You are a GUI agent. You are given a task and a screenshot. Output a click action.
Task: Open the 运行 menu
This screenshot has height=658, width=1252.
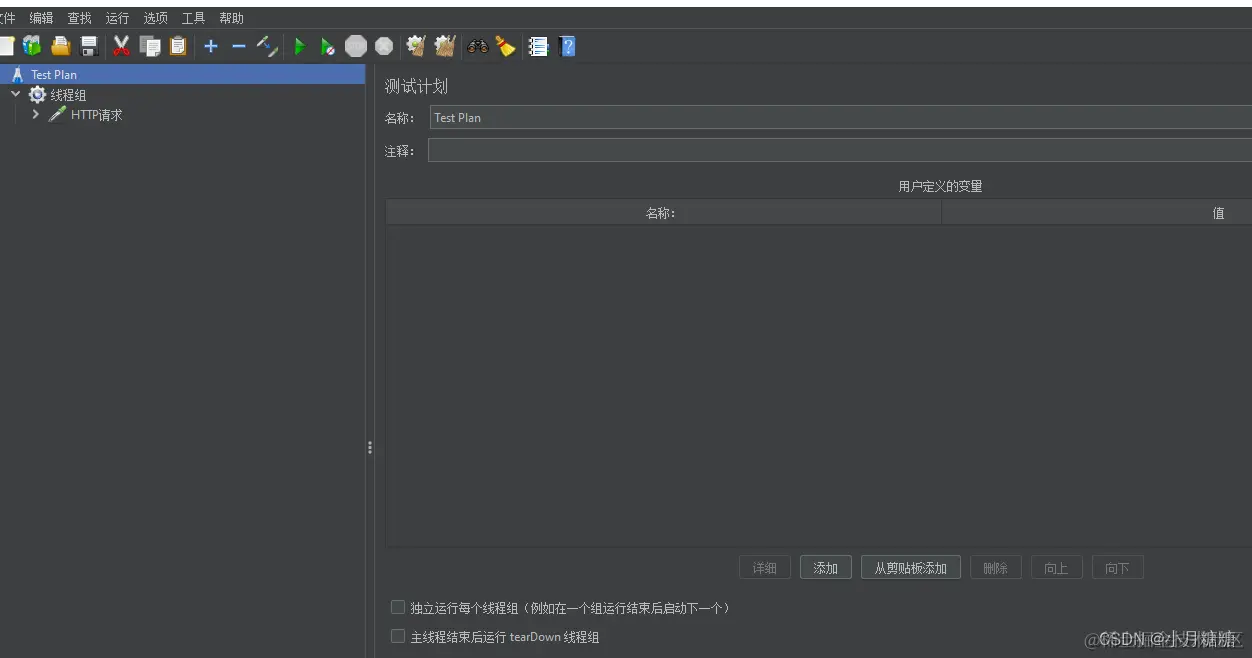click(117, 17)
